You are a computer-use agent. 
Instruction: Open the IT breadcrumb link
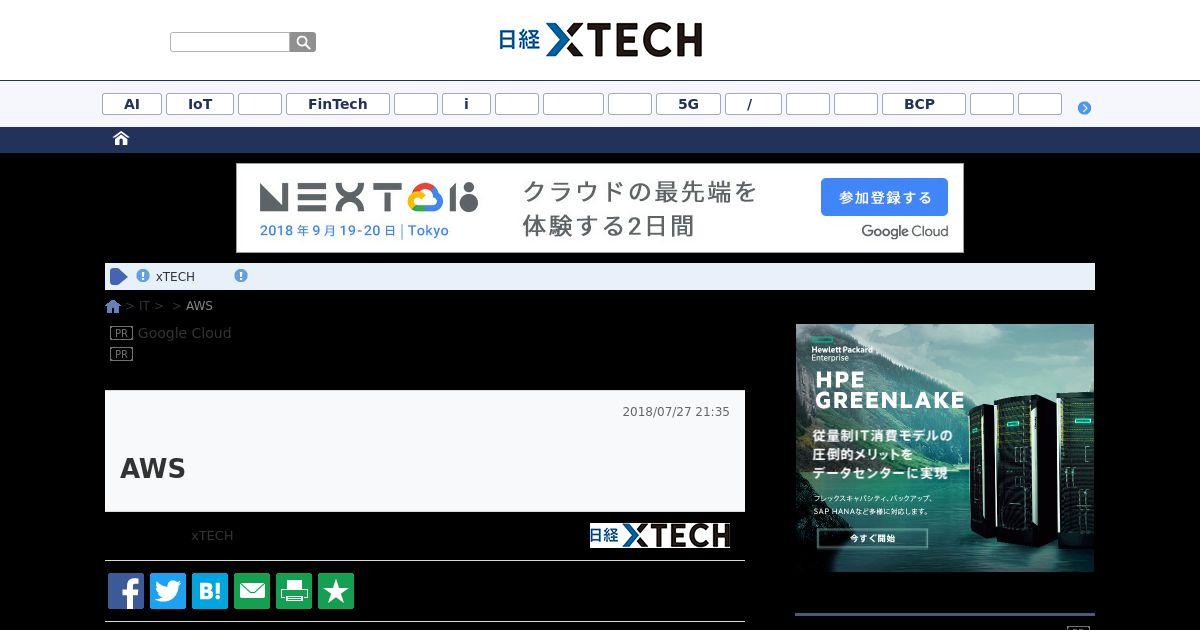click(x=144, y=306)
